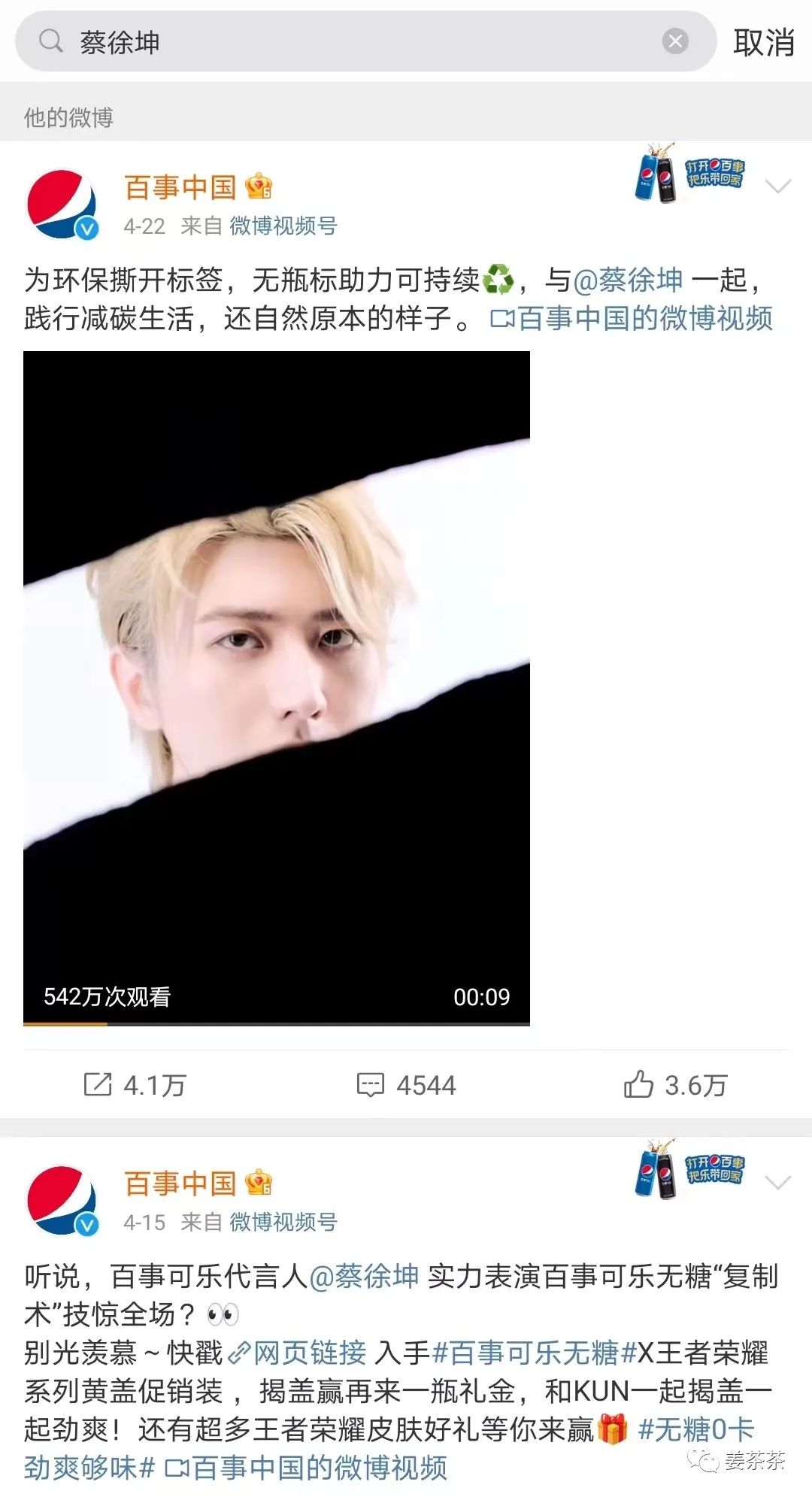
Task: Tap the repost icon showing 4.1万
Action: pyautogui.click(x=98, y=1084)
